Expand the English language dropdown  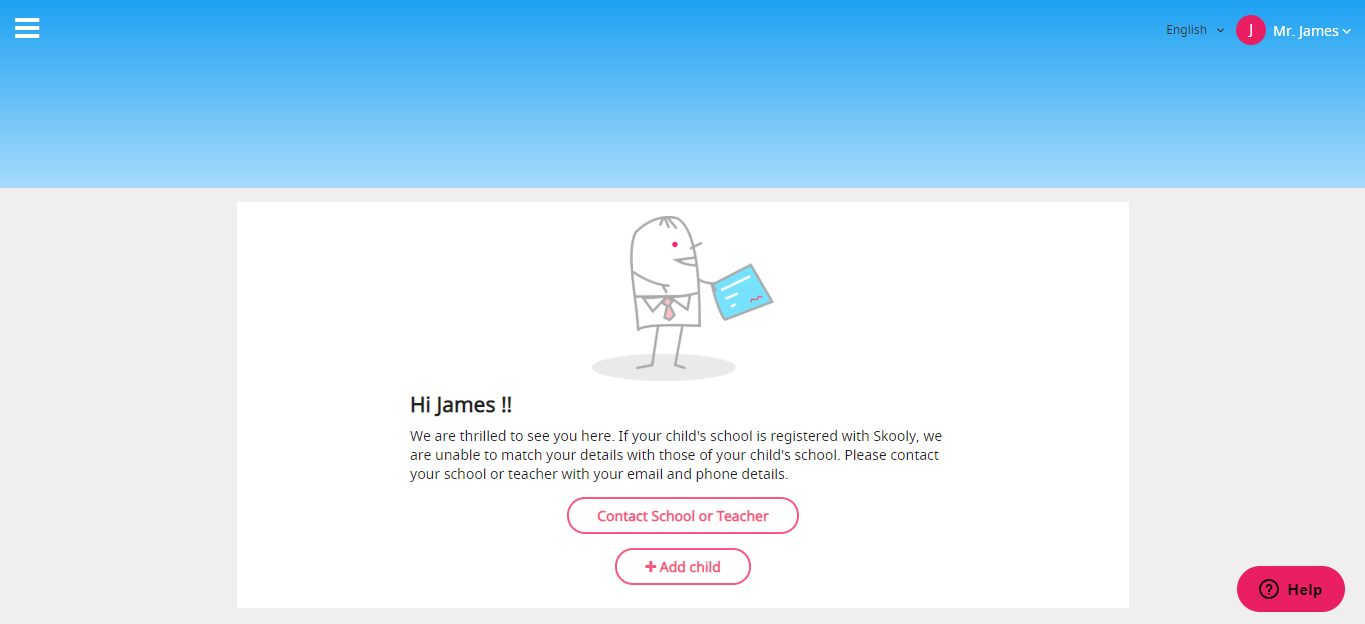[1195, 30]
